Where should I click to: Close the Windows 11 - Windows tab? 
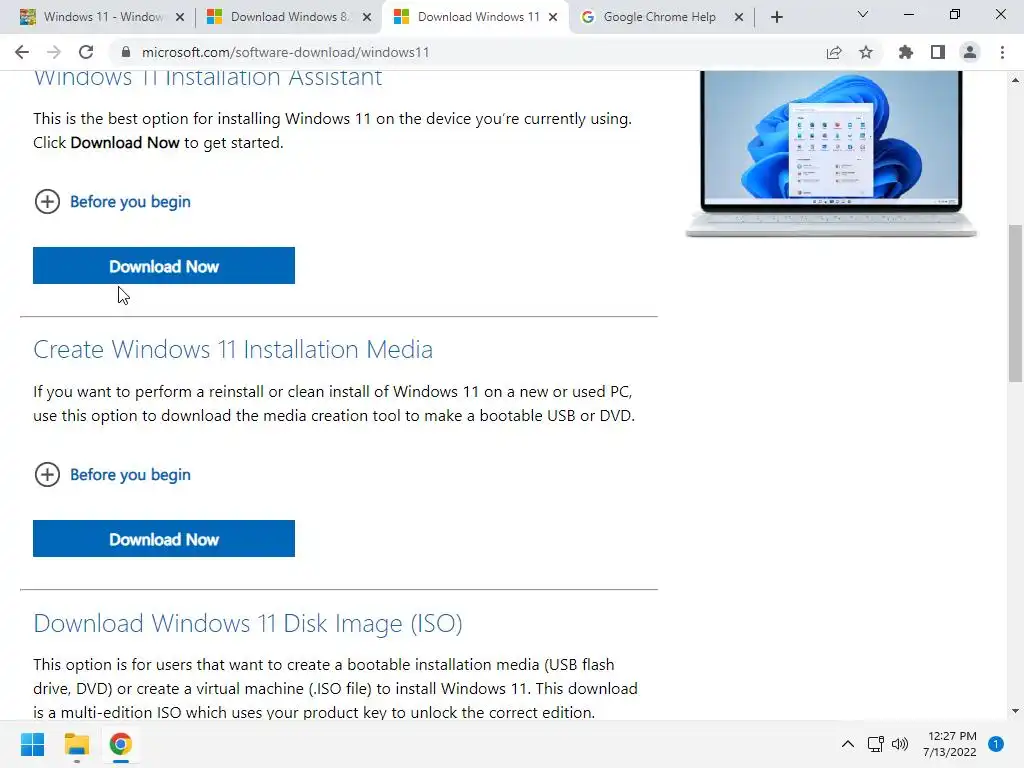tap(180, 17)
